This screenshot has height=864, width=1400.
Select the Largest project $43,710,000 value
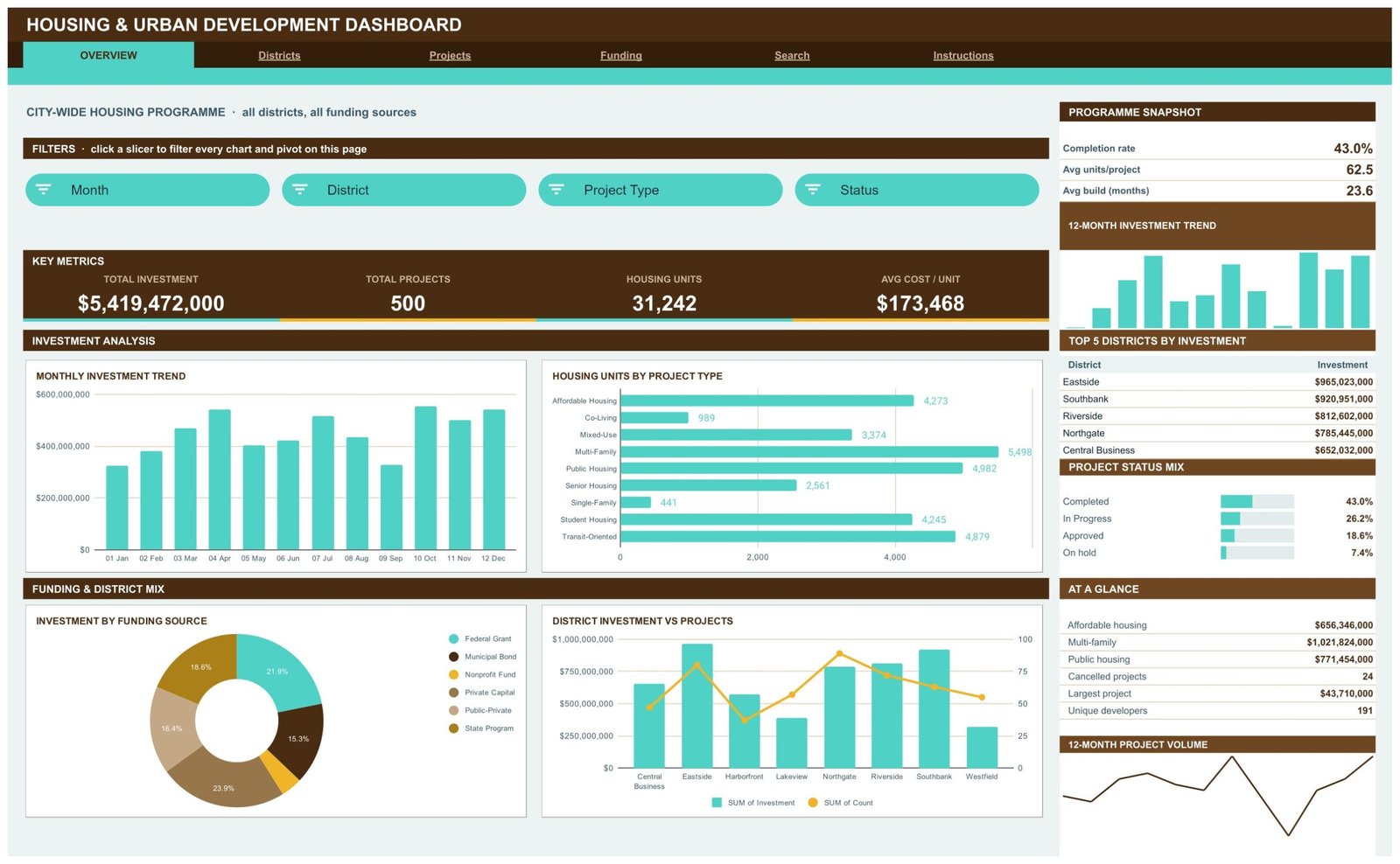point(1347,693)
